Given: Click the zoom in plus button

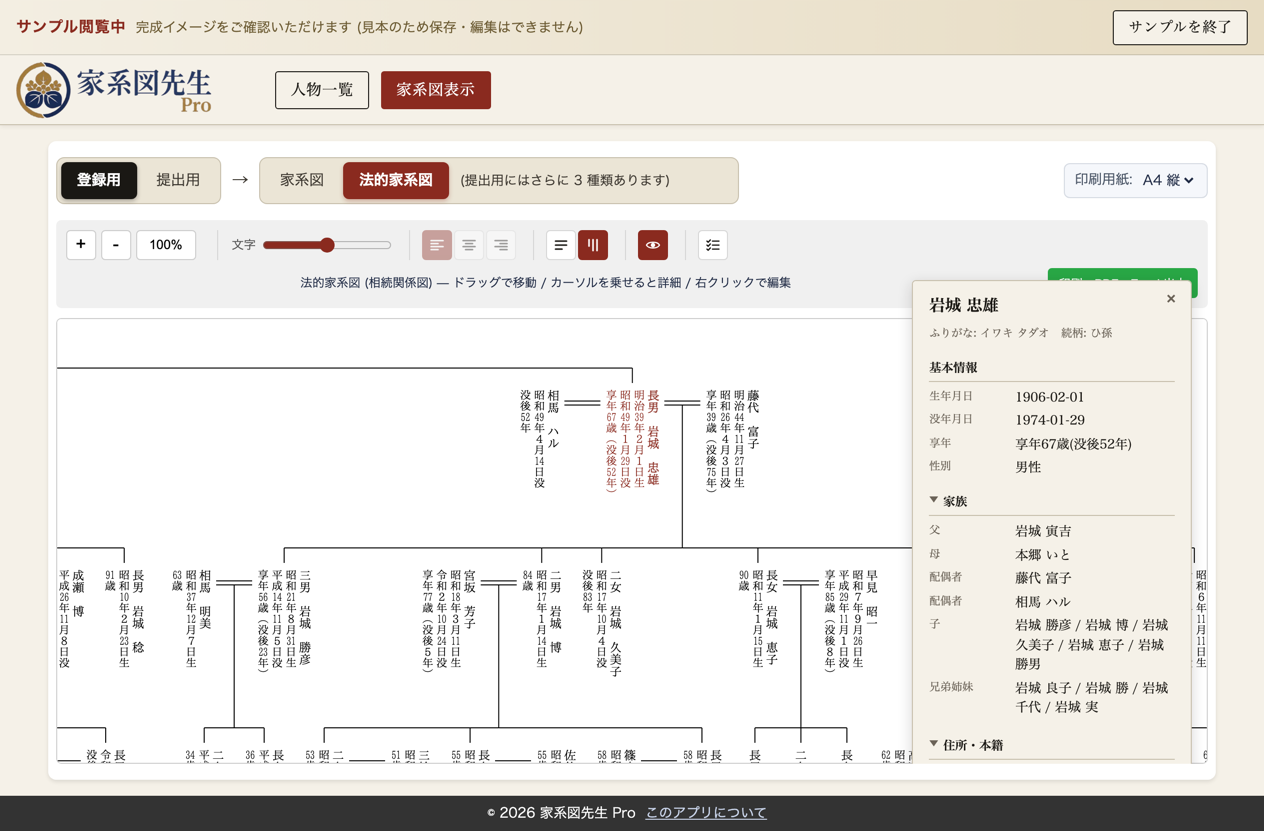Looking at the screenshot, I should [81, 245].
